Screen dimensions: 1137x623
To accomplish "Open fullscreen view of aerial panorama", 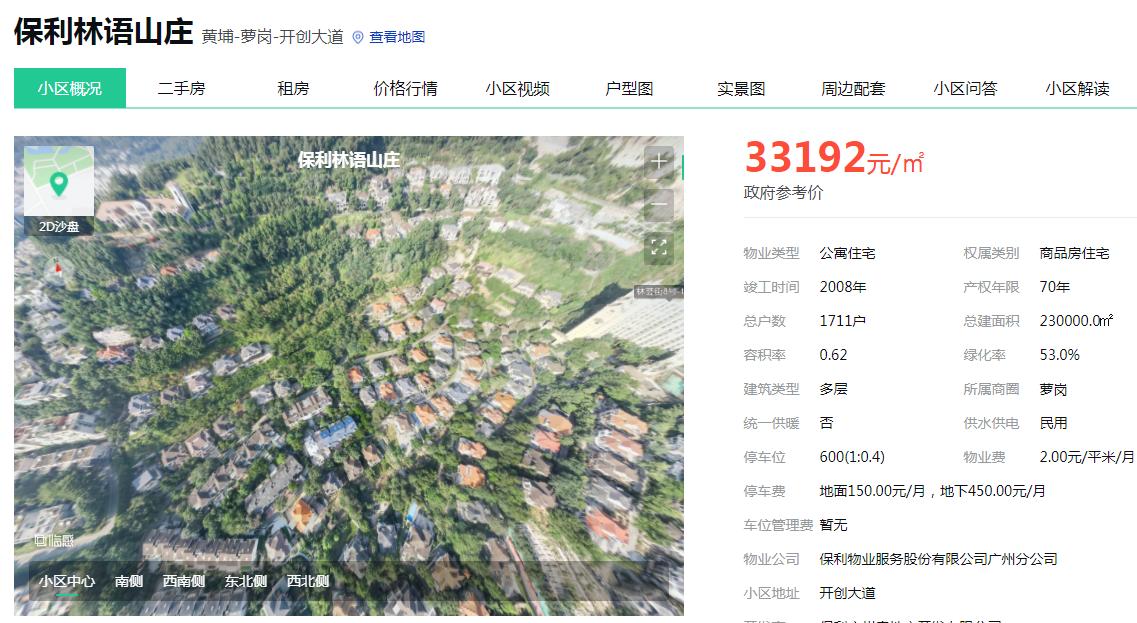I will click(658, 247).
